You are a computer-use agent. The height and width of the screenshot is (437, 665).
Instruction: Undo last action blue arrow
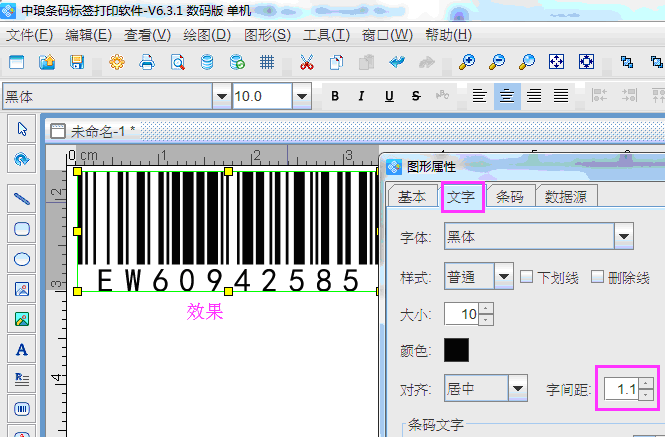pos(397,62)
